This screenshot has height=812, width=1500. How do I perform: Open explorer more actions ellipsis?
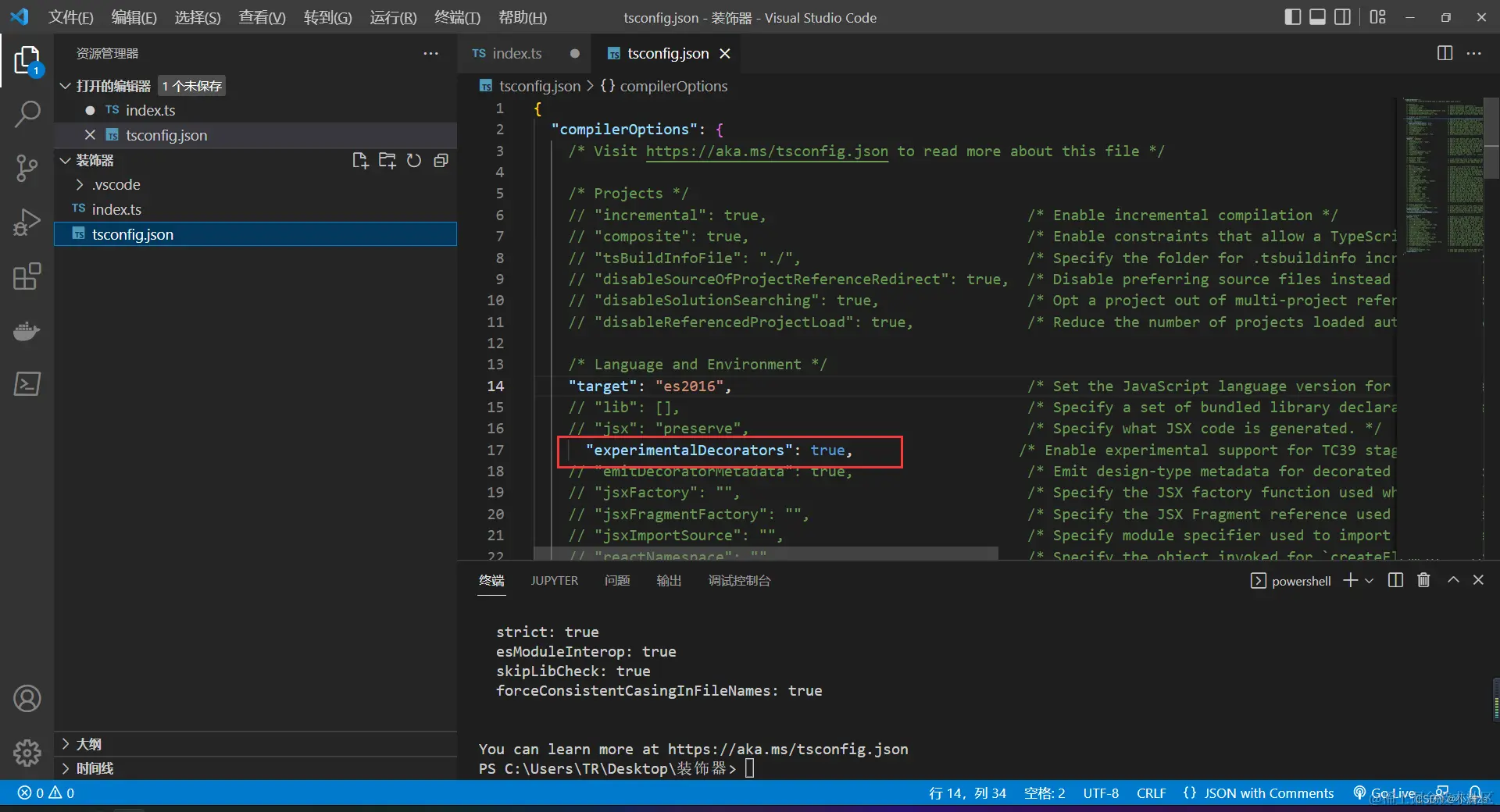[x=430, y=53]
